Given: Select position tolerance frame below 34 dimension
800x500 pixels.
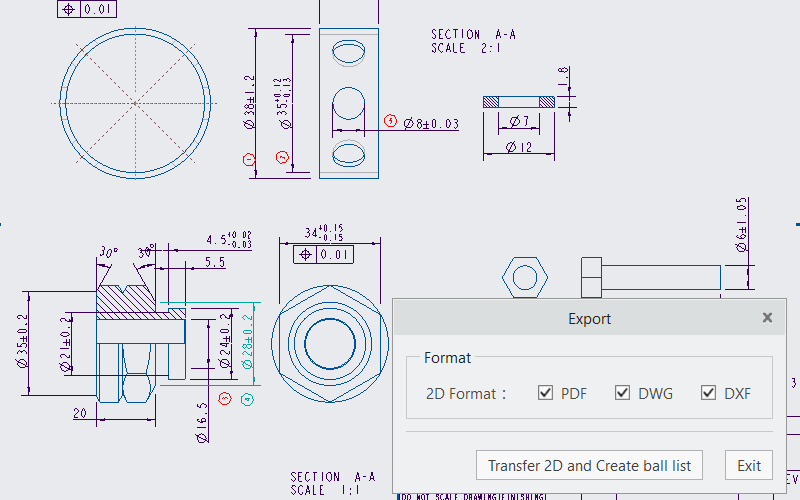Looking at the screenshot, I should 324,254.
